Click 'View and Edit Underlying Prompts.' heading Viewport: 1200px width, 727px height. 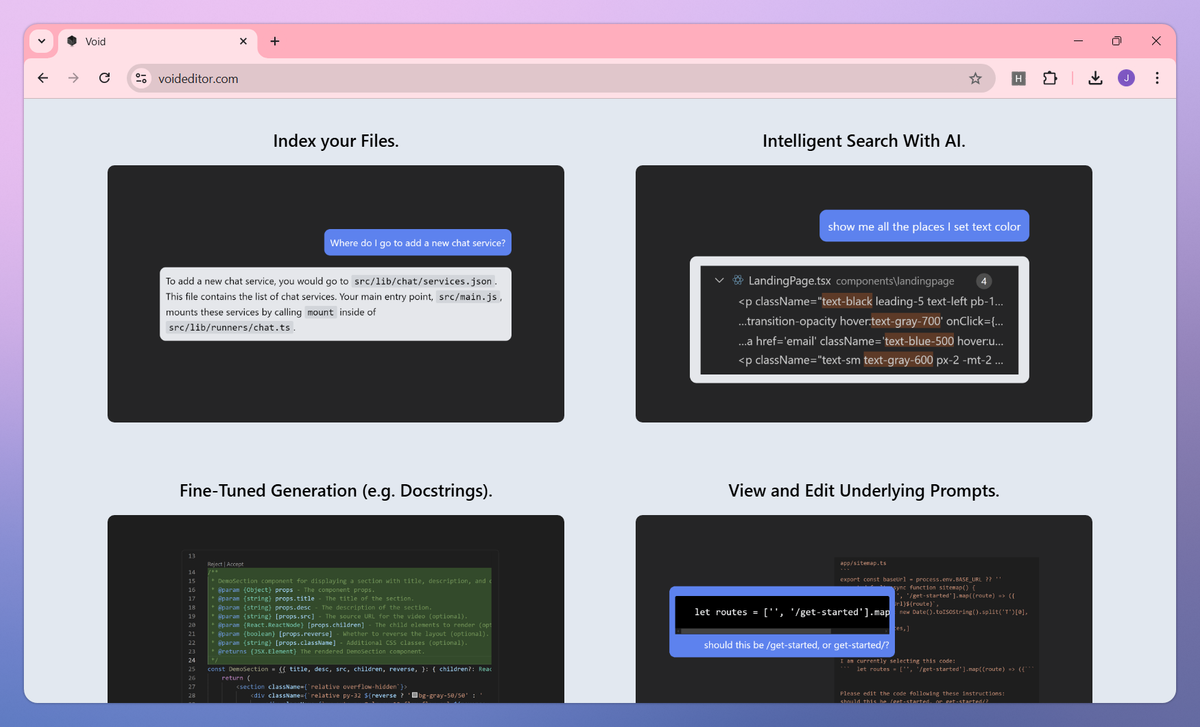pyautogui.click(x=864, y=491)
